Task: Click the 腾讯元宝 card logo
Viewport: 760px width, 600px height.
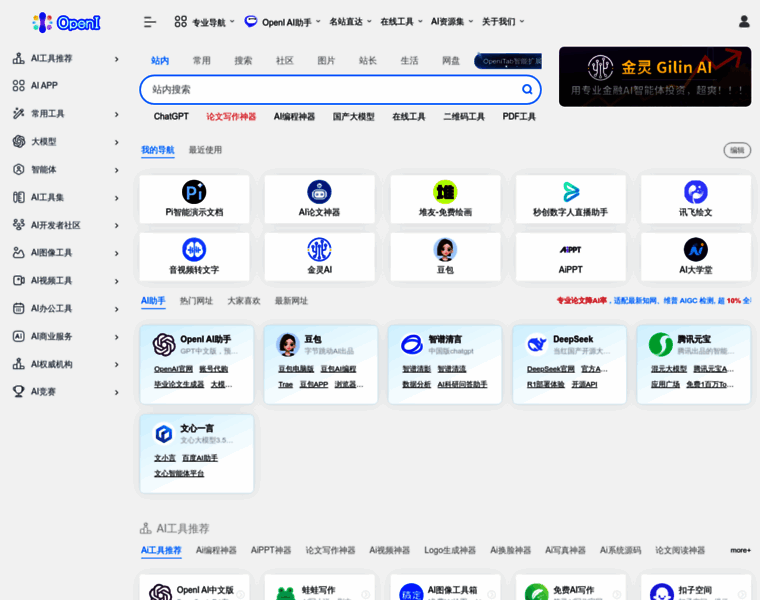Action: (661, 345)
